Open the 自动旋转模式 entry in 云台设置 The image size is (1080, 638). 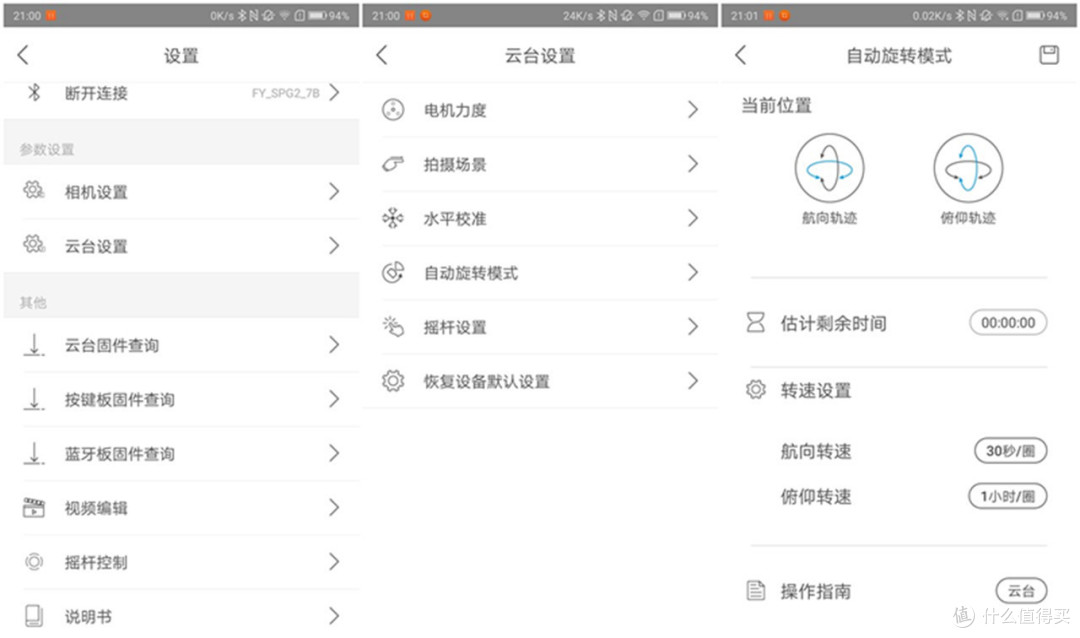541,273
